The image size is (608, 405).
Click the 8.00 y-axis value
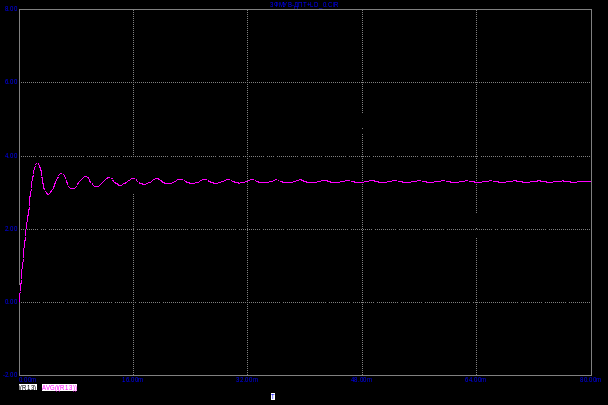point(11,9)
